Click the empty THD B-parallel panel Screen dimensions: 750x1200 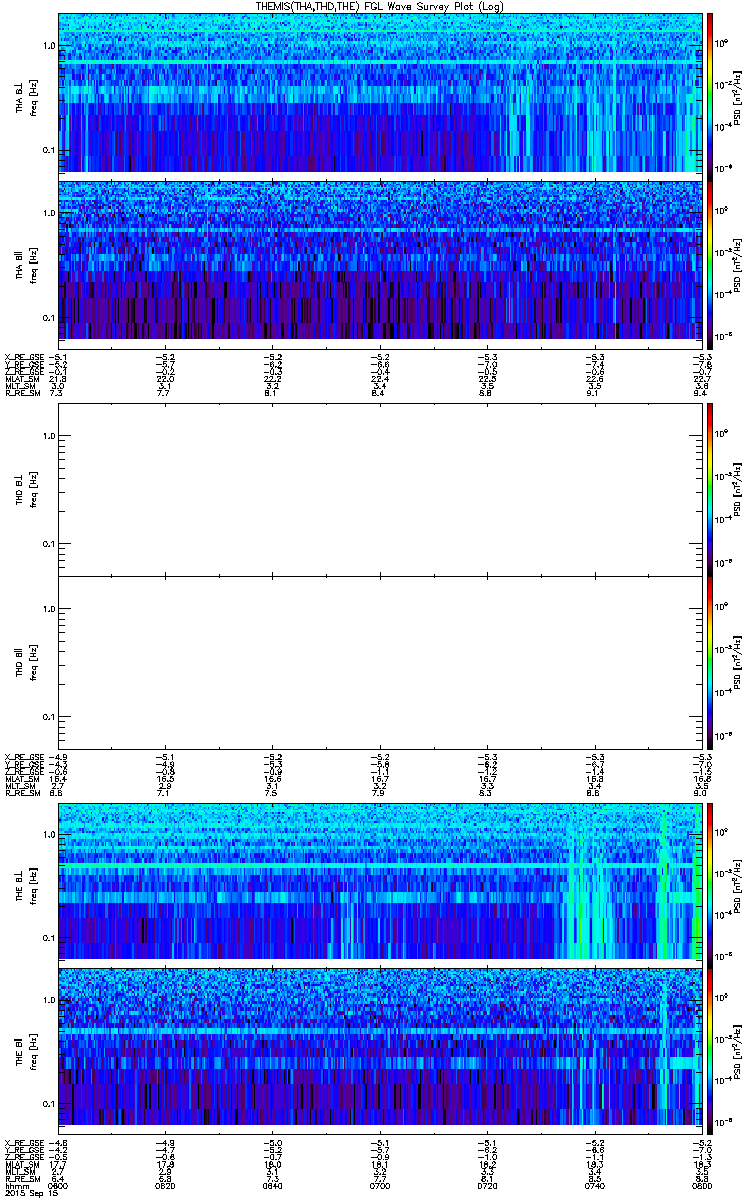point(379,661)
